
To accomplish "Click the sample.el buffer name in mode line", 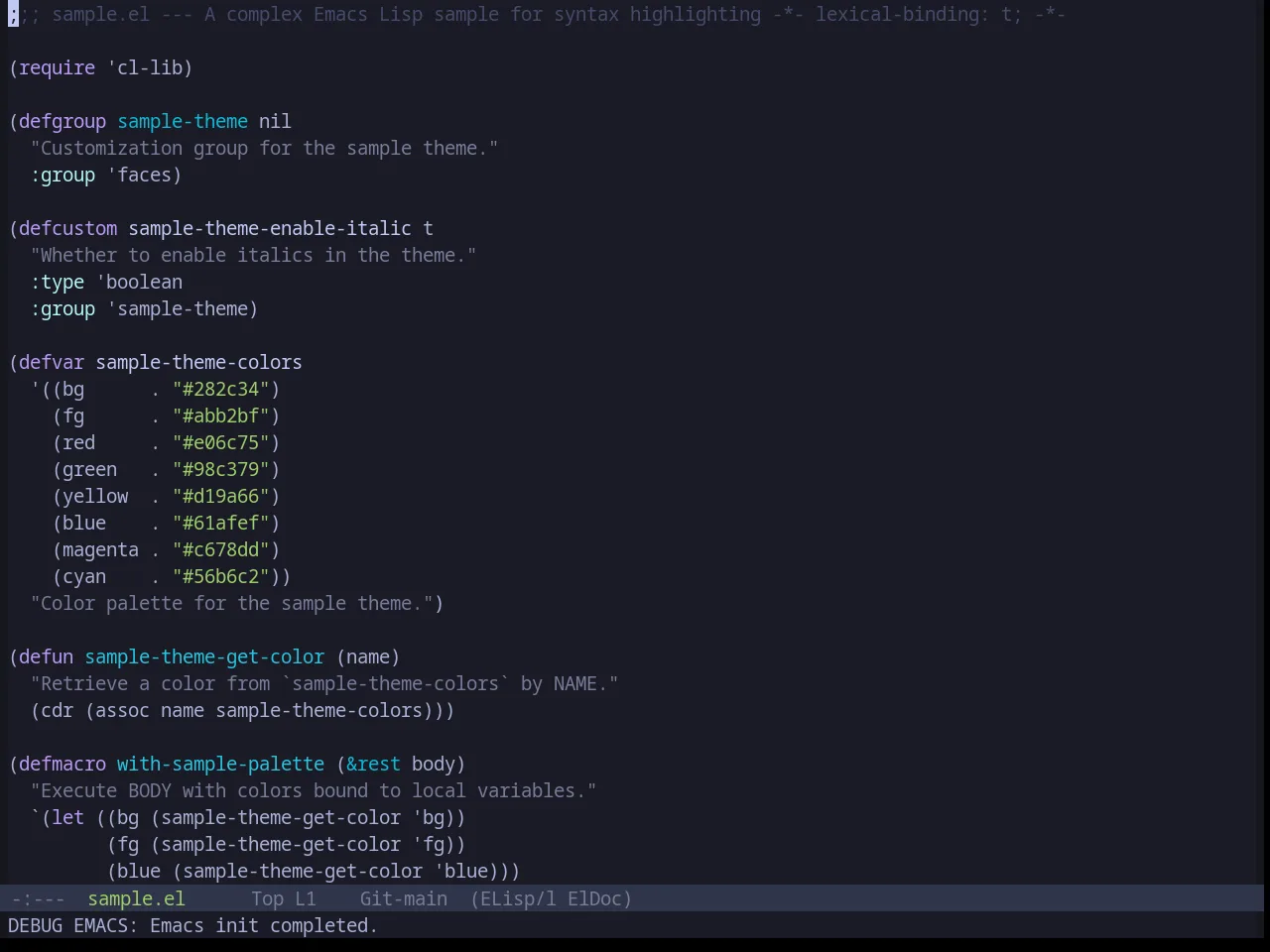I will [136, 898].
